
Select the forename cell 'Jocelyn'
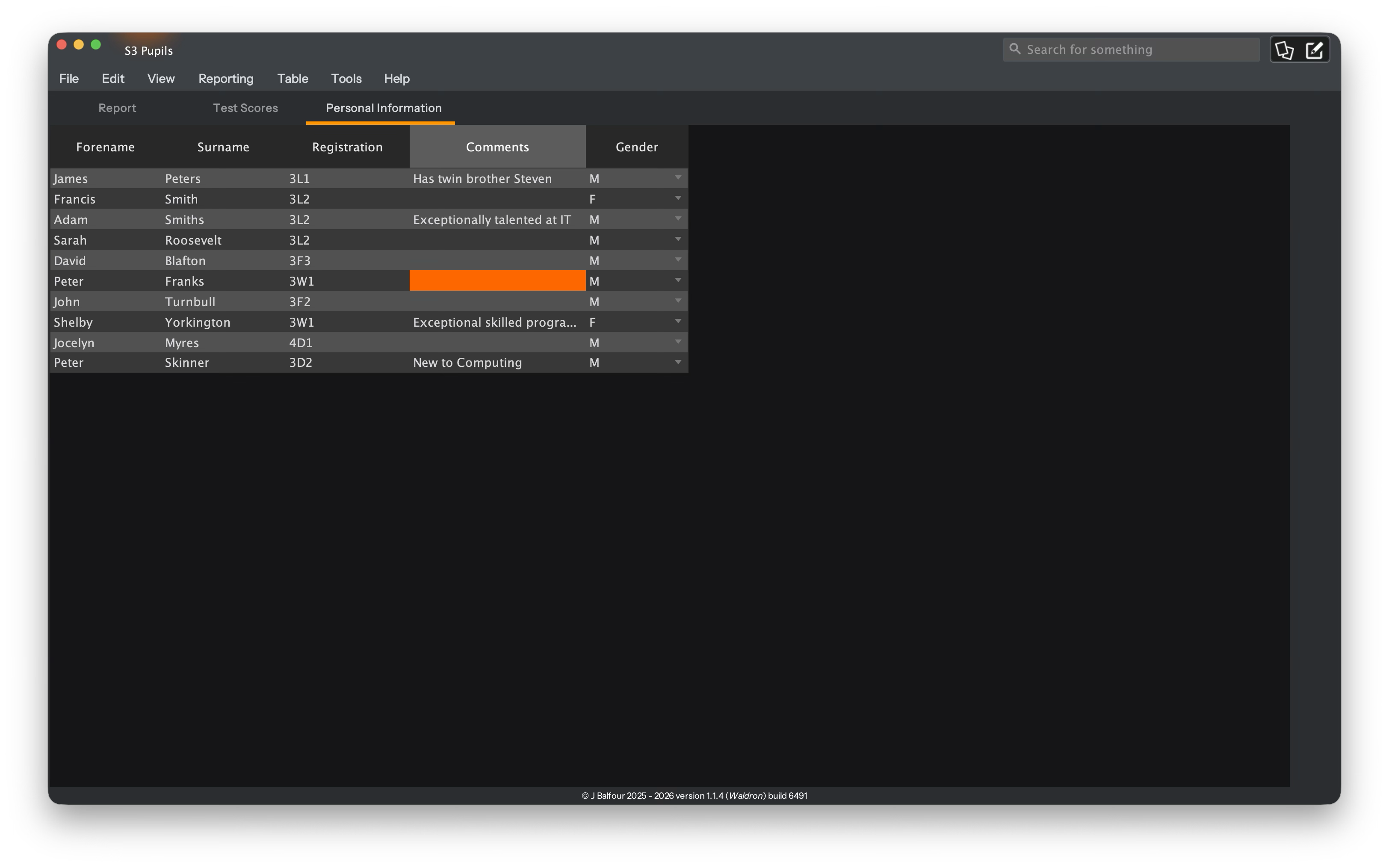point(106,343)
